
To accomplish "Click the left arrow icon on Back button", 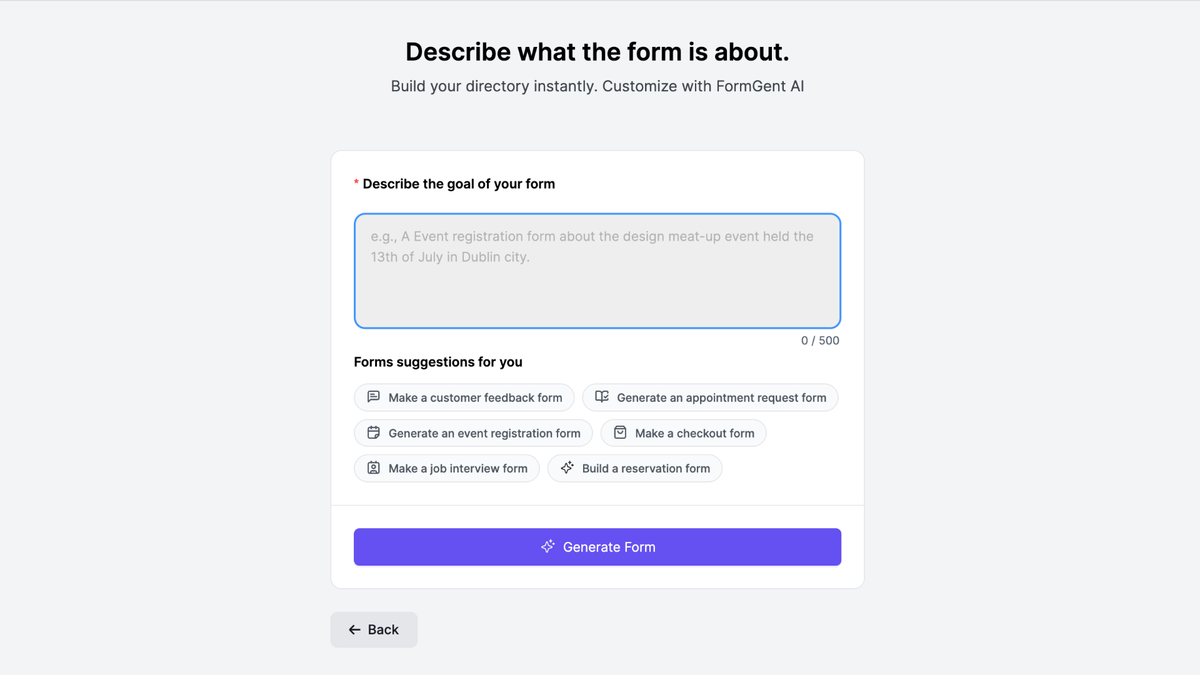I will [x=354, y=629].
